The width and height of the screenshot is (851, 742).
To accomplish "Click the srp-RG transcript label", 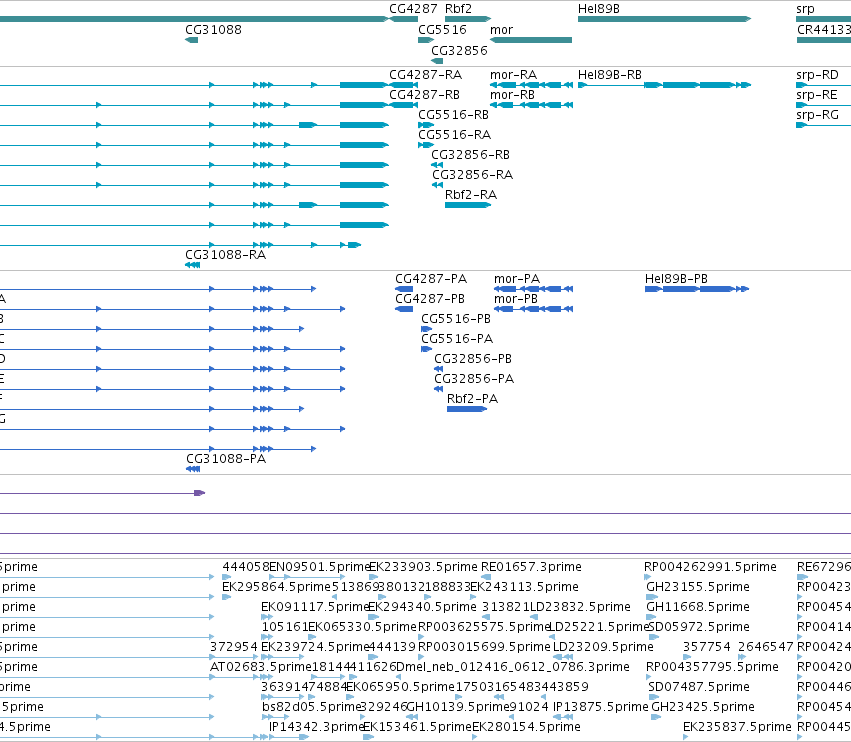I will pyautogui.click(x=817, y=115).
